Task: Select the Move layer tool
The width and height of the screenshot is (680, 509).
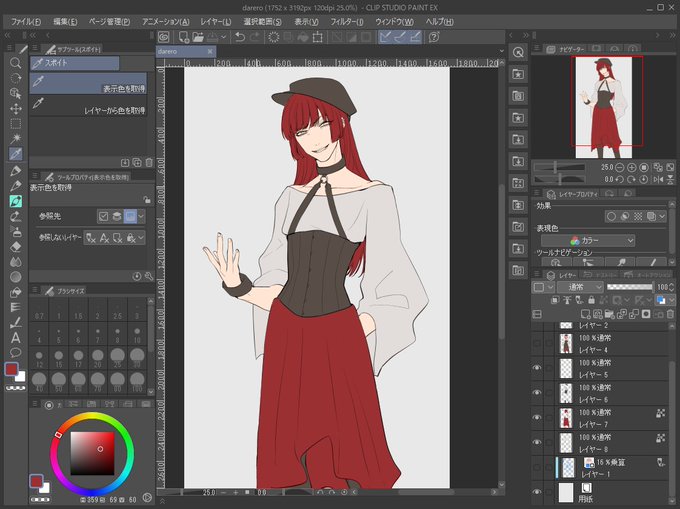Action: tap(16, 108)
